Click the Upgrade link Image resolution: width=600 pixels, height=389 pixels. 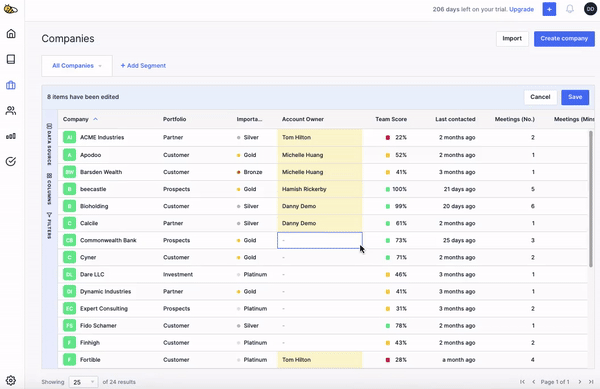pos(521,9)
